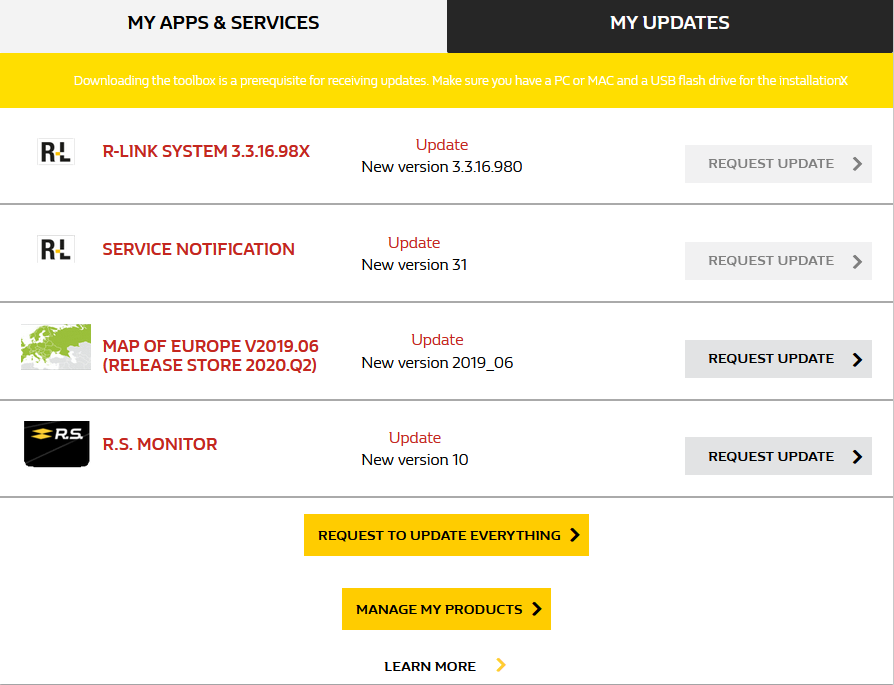
Task: Click chevron on Request To Update Everything
Action: click(575, 535)
